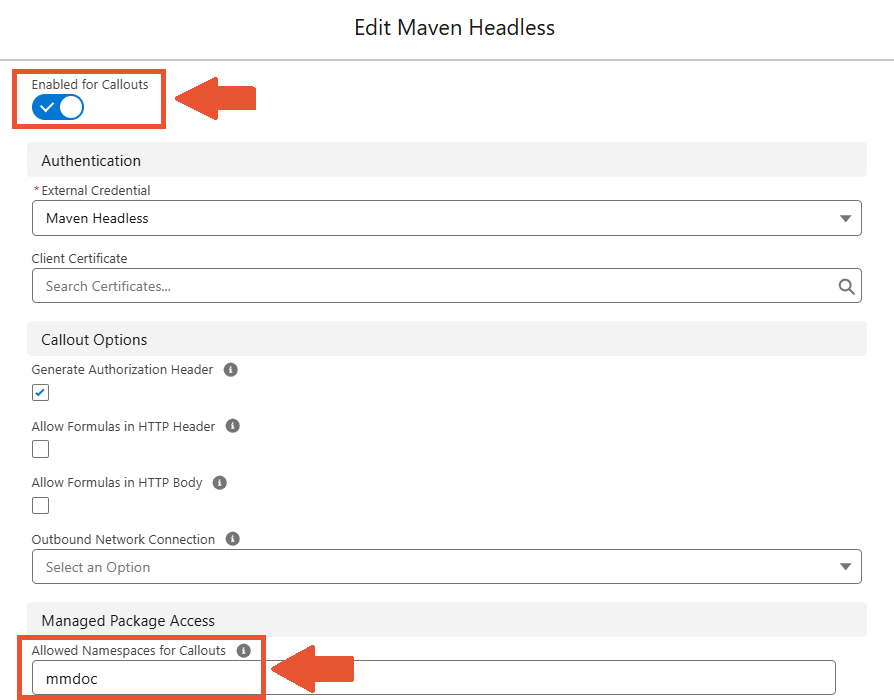The height and width of the screenshot is (700, 894).
Task: Toggle the Enabled for Callouts switch
Action: click(x=58, y=107)
